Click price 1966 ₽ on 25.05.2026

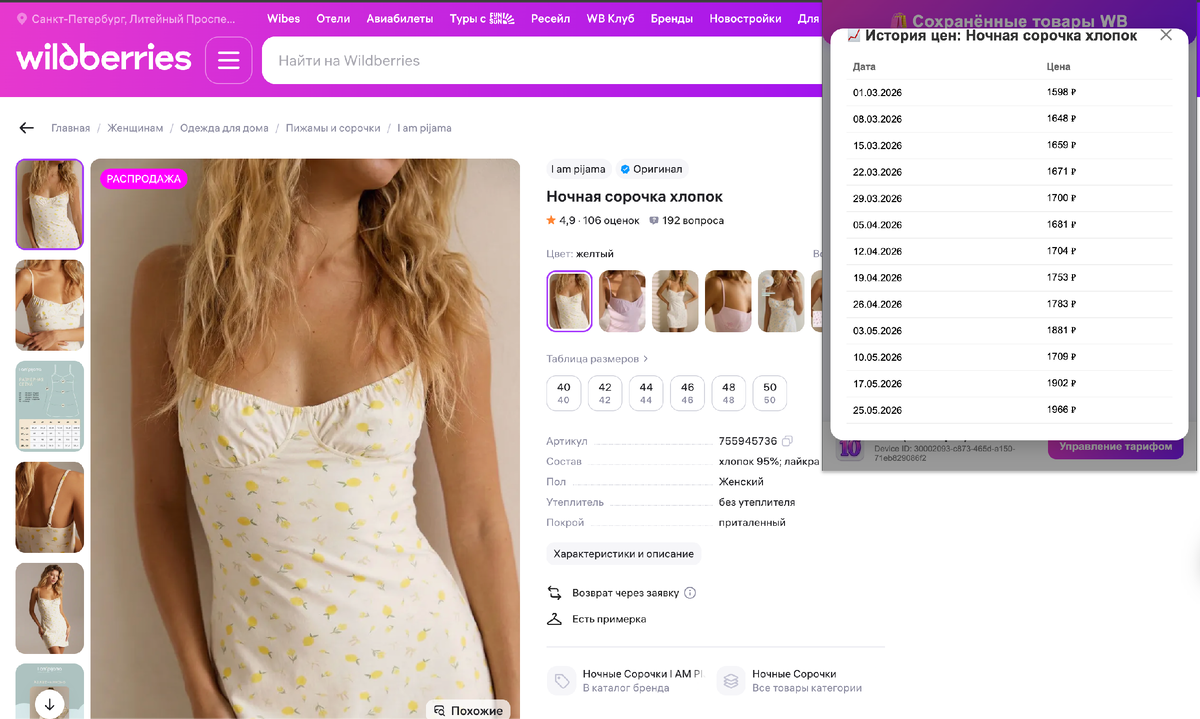coord(1061,410)
